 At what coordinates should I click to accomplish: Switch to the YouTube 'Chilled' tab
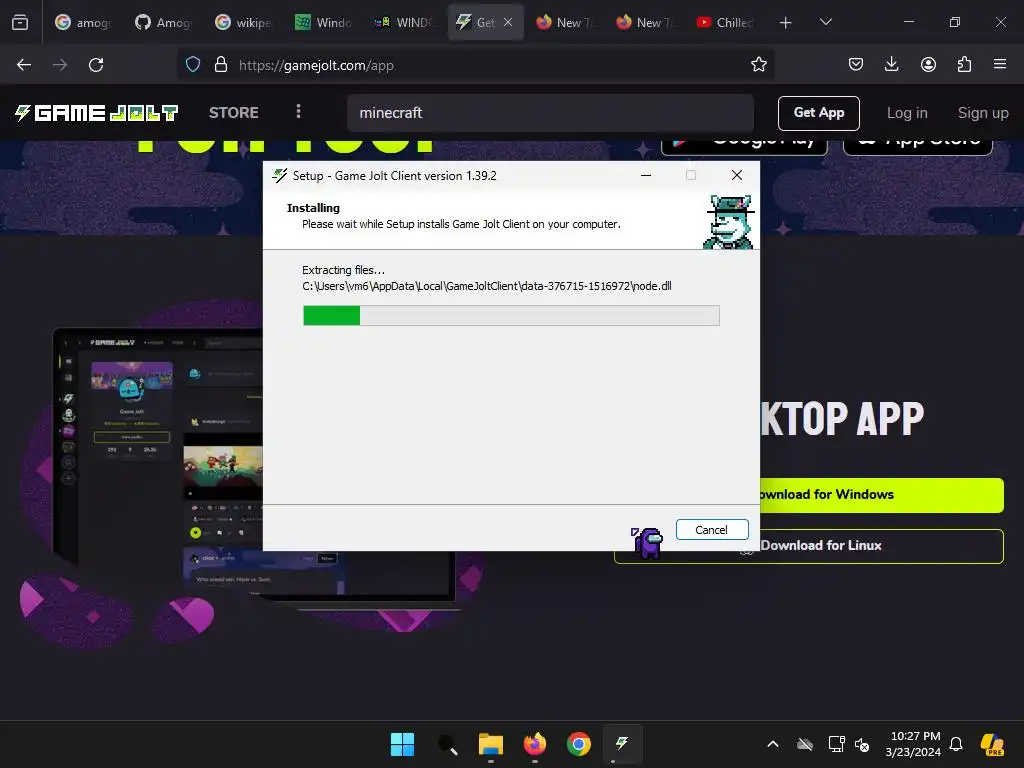tap(726, 22)
